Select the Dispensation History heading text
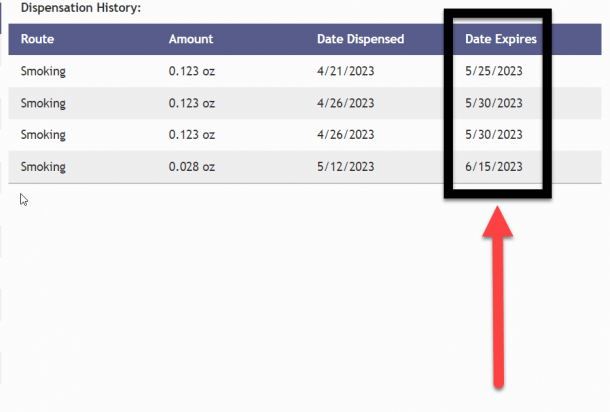610x412 pixels. (81, 7)
